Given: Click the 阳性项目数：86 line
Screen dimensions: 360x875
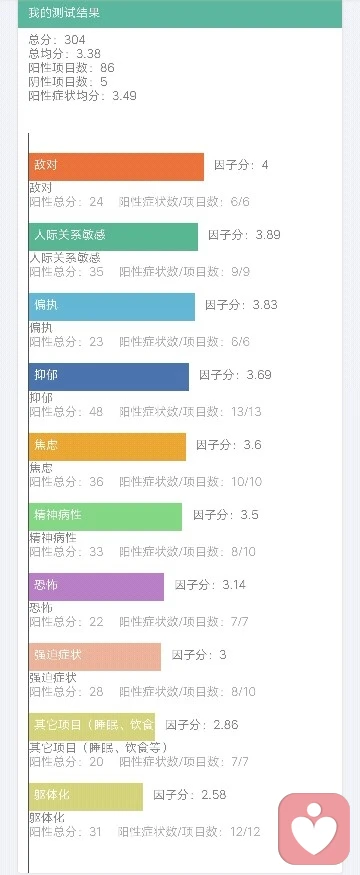Looking at the screenshot, I should click(x=71, y=68).
